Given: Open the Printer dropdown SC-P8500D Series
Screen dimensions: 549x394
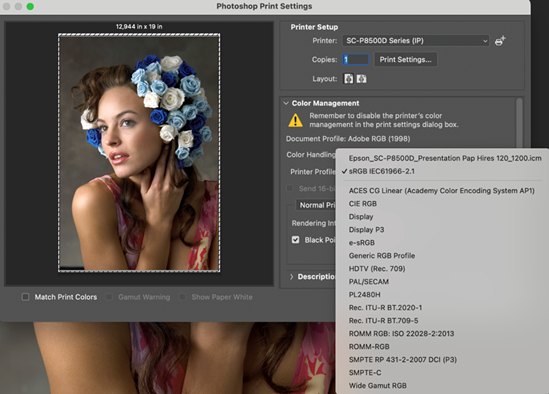Looking at the screenshot, I should click(x=415, y=41).
